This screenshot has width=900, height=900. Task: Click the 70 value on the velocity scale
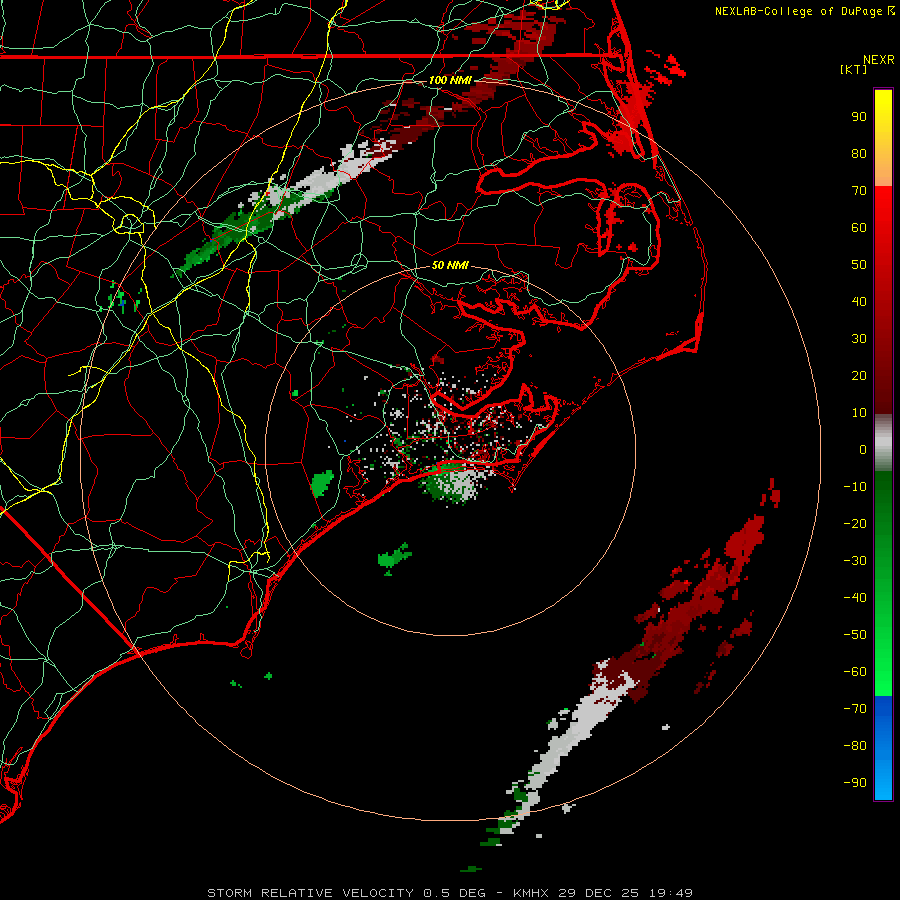pyautogui.click(x=859, y=191)
